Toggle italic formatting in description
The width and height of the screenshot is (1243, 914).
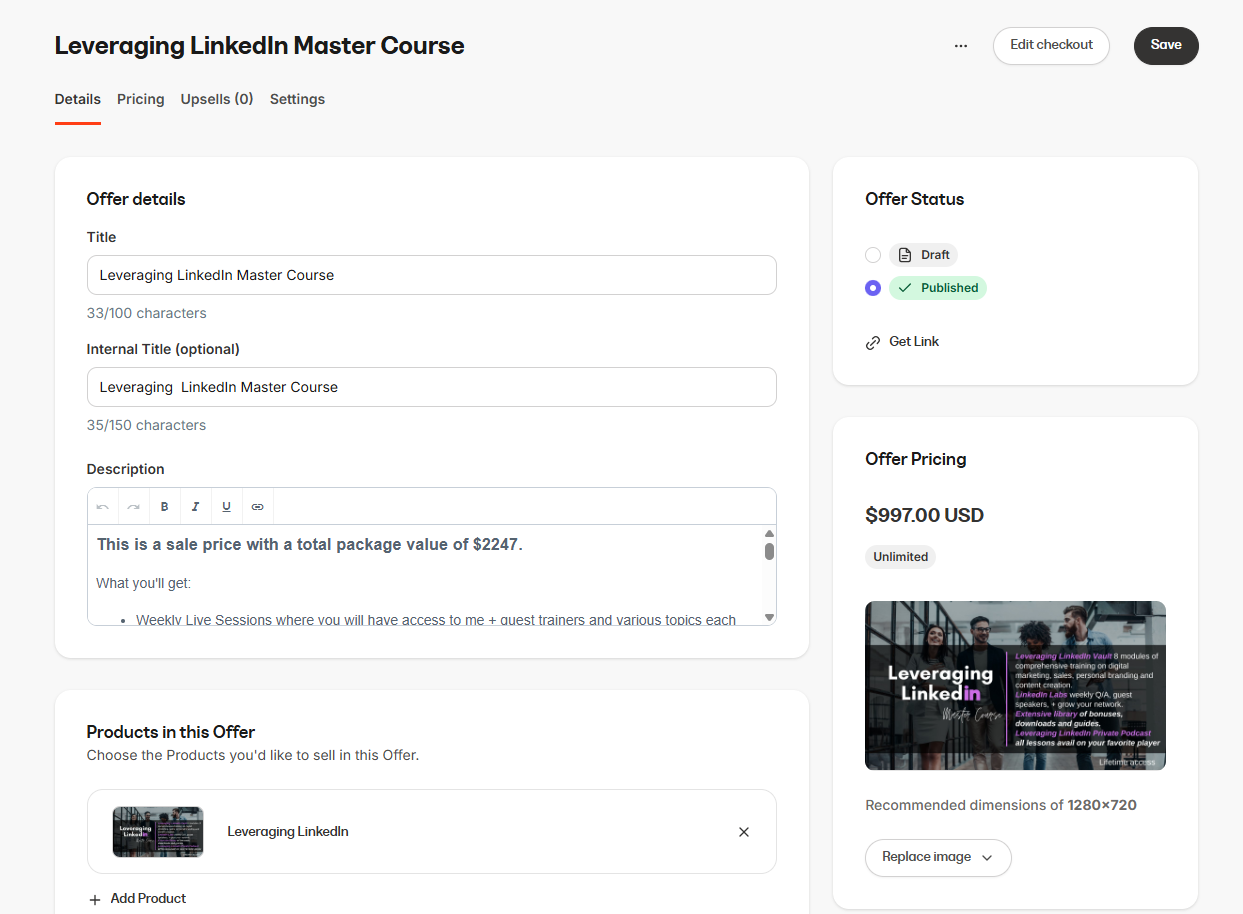tap(195, 507)
